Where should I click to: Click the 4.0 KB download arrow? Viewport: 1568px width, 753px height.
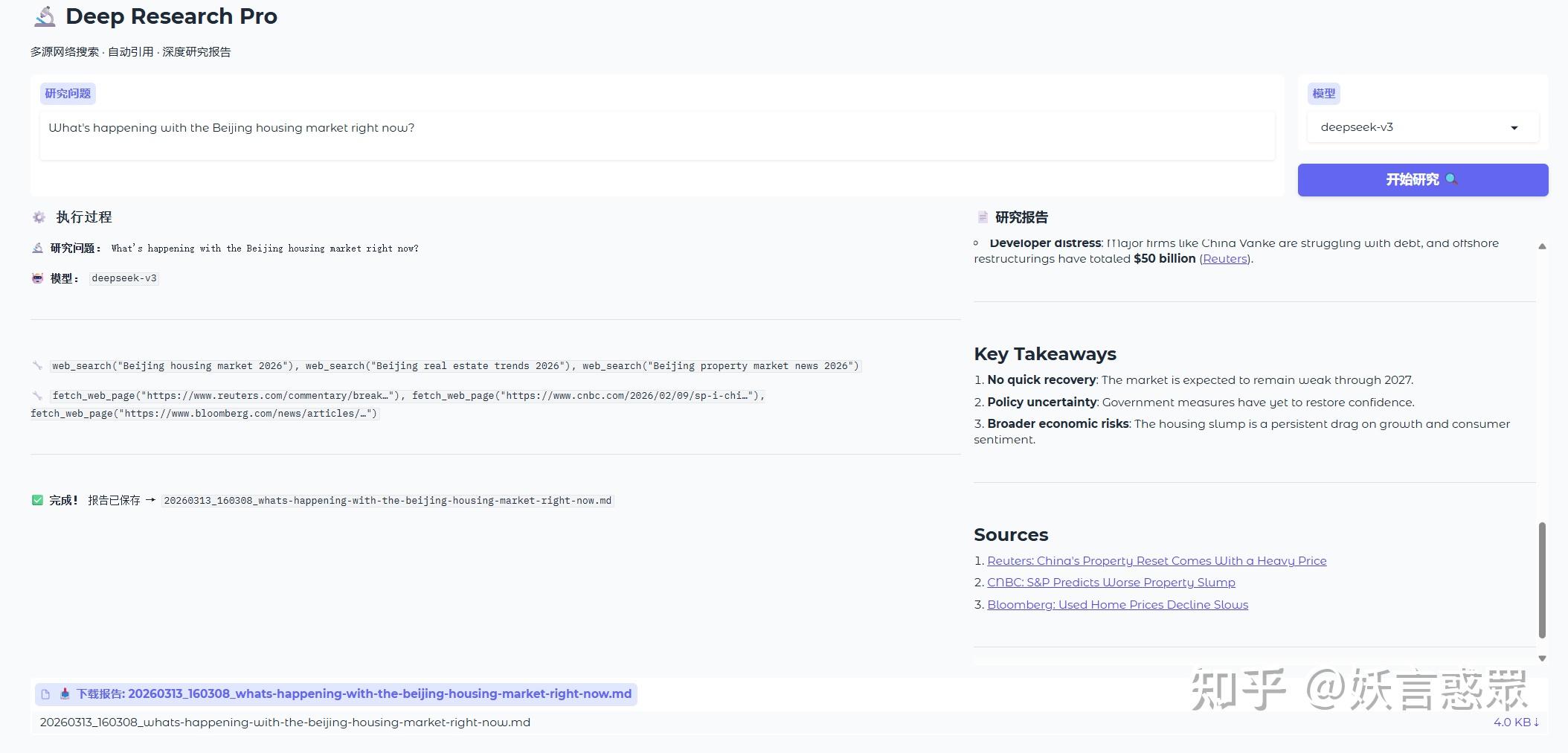tap(1516, 722)
